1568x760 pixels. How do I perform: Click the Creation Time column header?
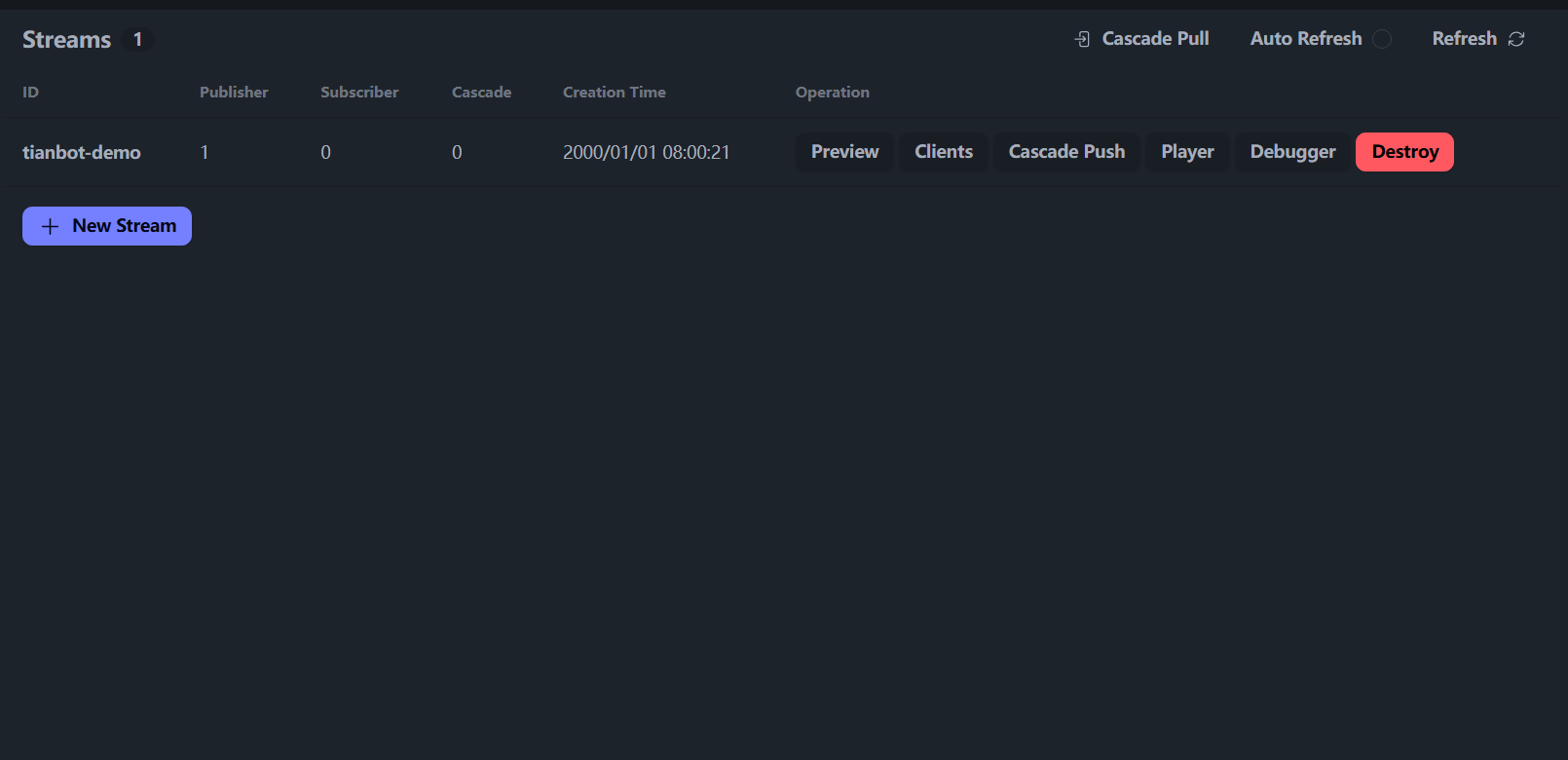(615, 93)
